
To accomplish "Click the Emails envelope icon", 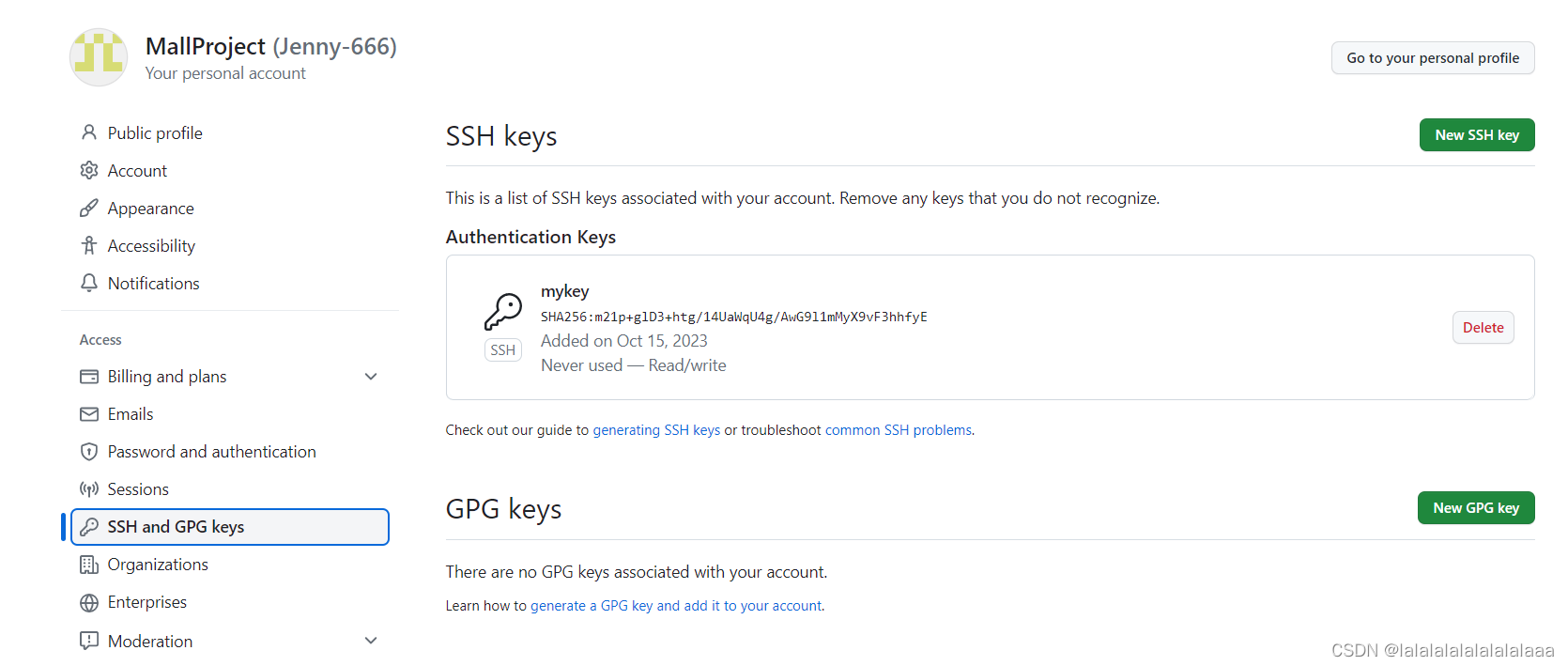I will coord(89,414).
